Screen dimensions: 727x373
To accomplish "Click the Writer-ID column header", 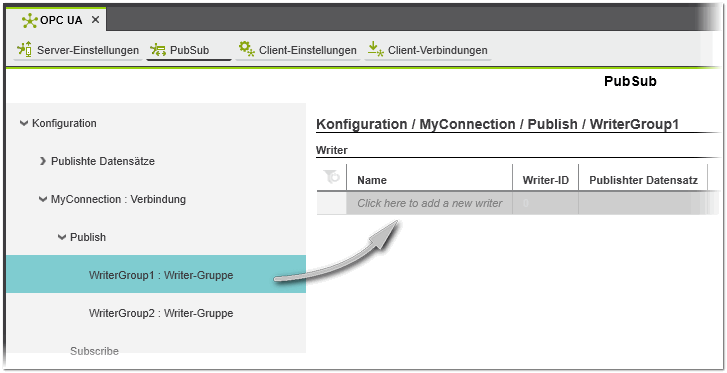I will [x=545, y=180].
